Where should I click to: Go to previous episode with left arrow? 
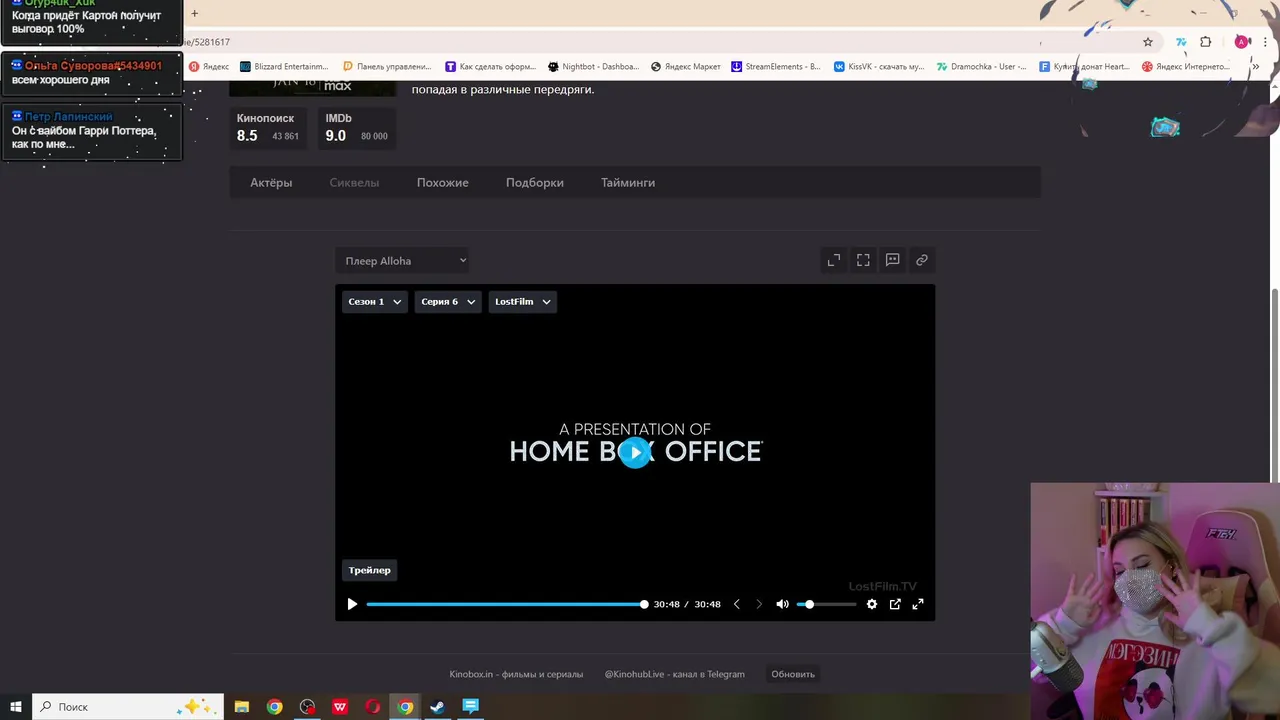(737, 604)
